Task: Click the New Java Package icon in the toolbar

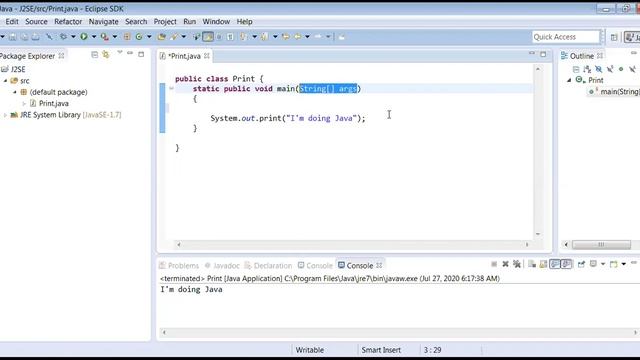Action: coord(127,37)
